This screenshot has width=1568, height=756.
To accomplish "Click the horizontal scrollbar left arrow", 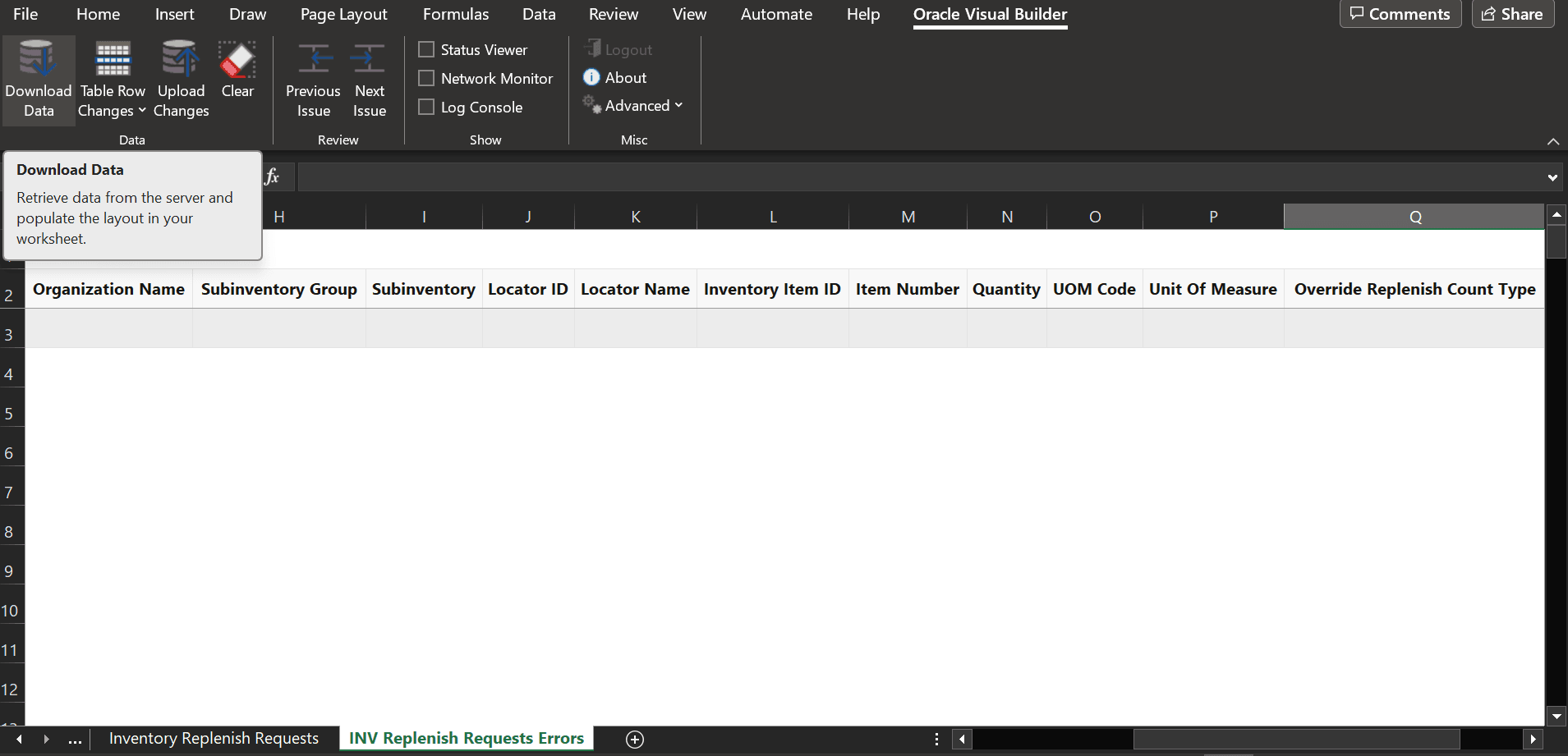I will click(962, 739).
